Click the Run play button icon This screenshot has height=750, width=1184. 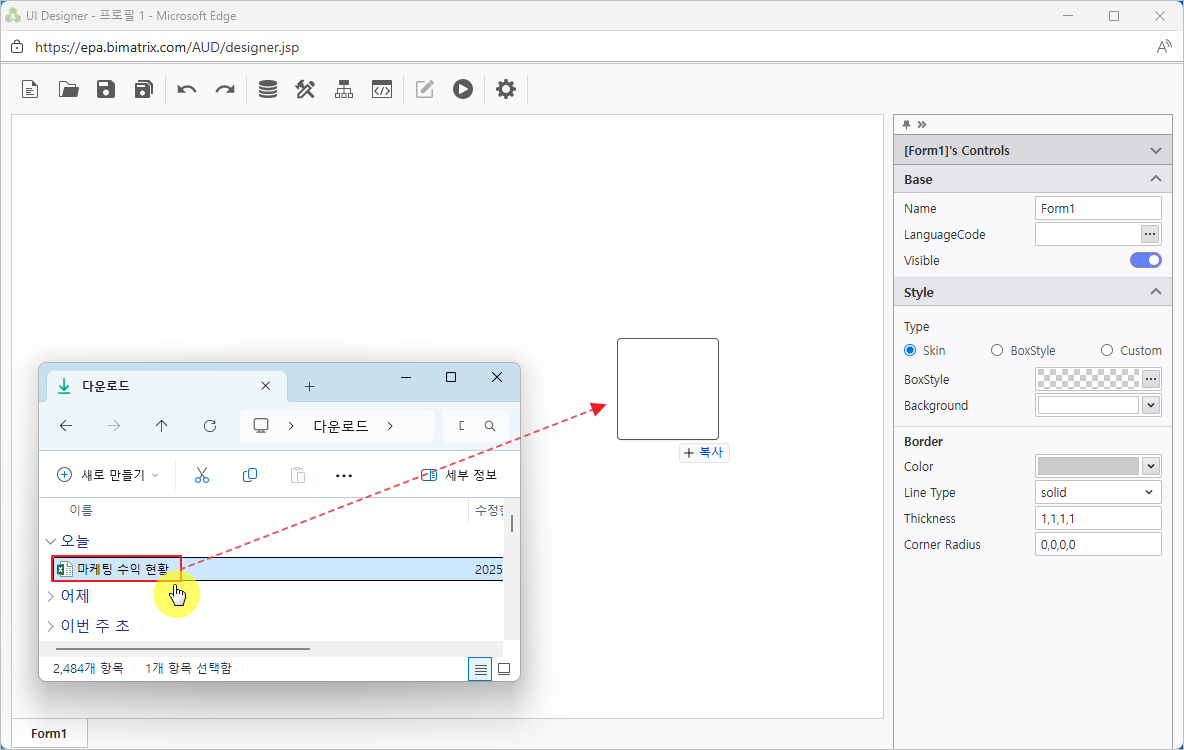tap(462, 89)
